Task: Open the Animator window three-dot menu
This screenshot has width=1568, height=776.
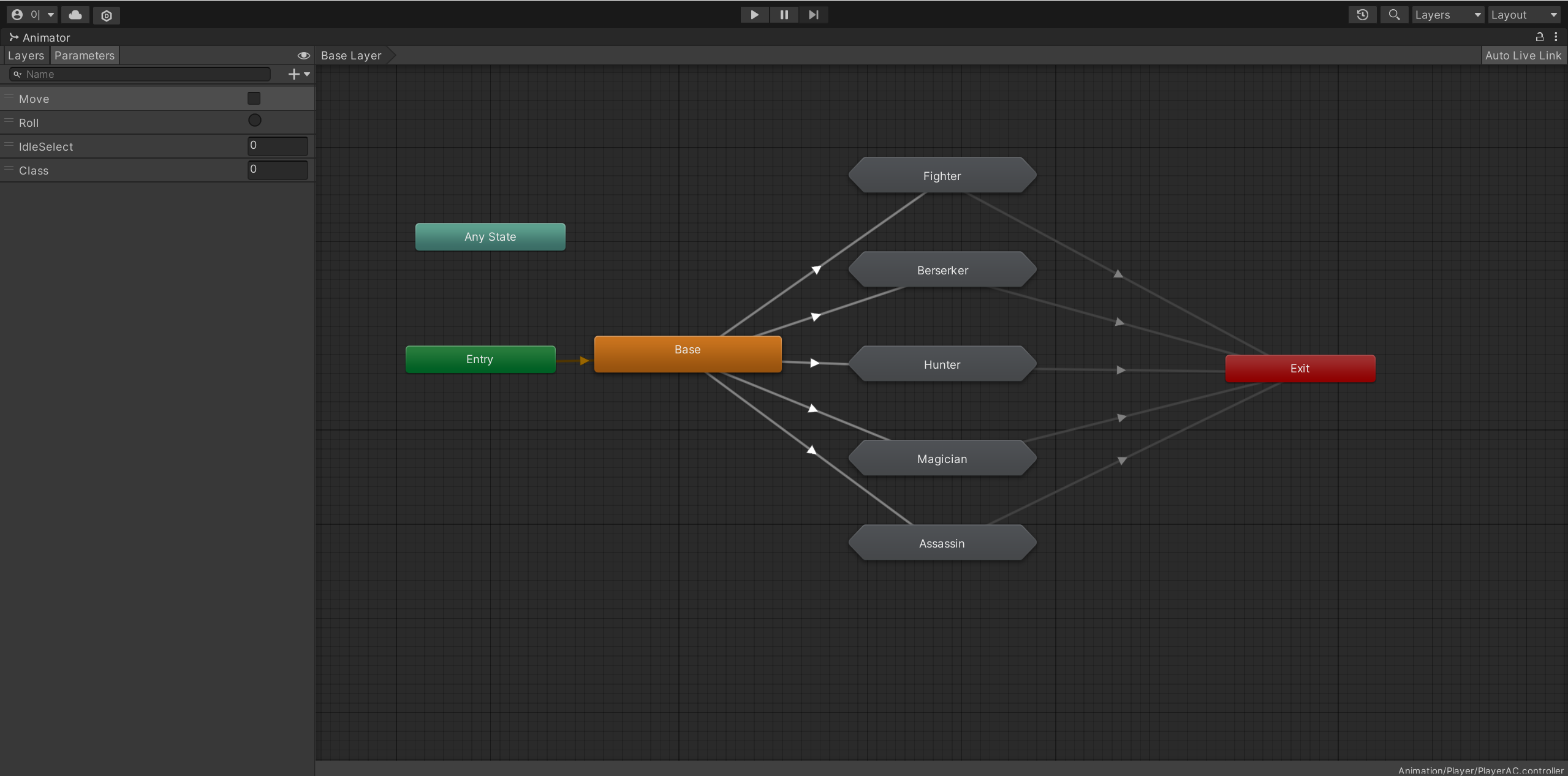Action: 1556,37
